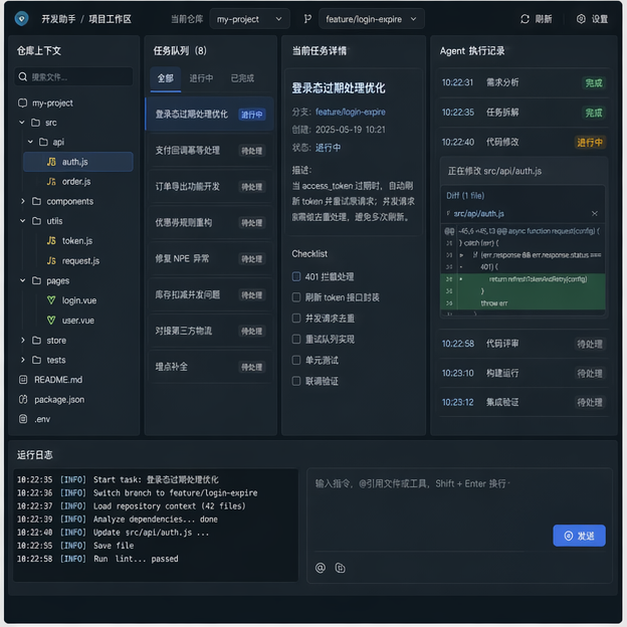Open the feature/login-expire branch link in task details

pos(350,112)
